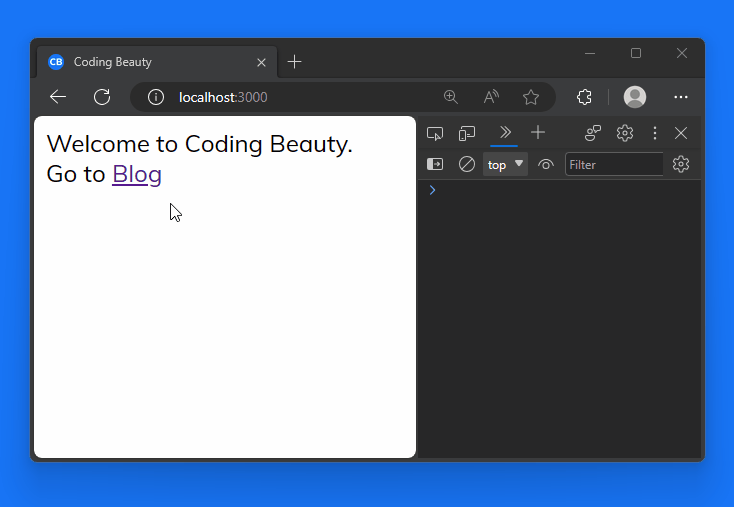This screenshot has height=507, width=734.
Task: Open console settings gear
Action: [x=681, y=165]
